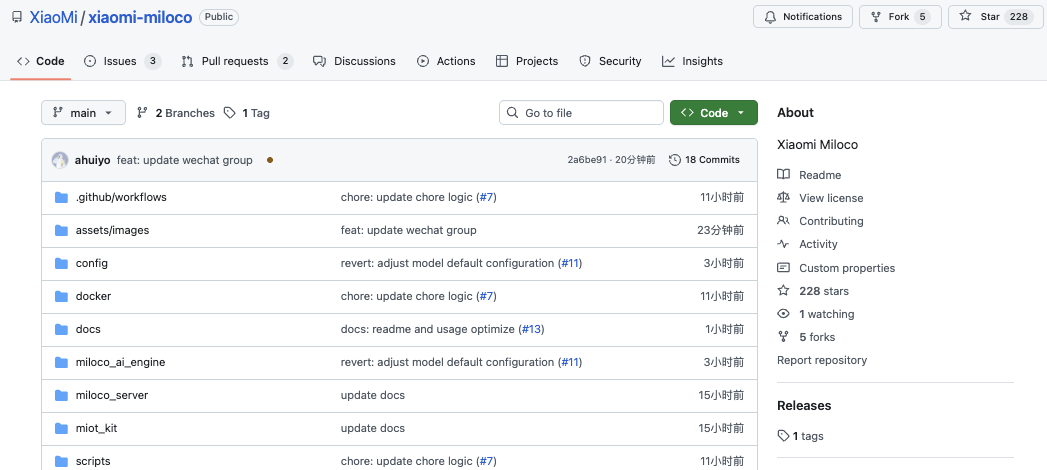
Task: Click the Activity pulse icon
Action: tap(783, 244)
